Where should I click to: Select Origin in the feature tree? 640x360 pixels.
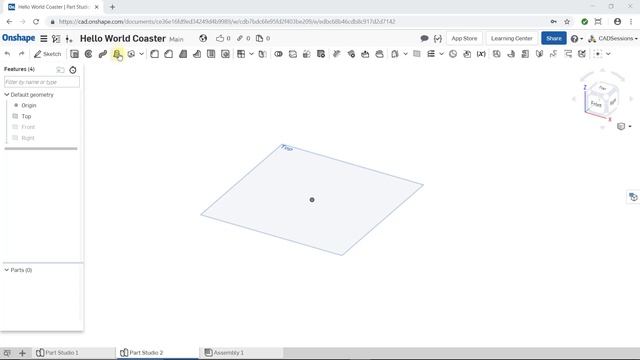(29, 105)
